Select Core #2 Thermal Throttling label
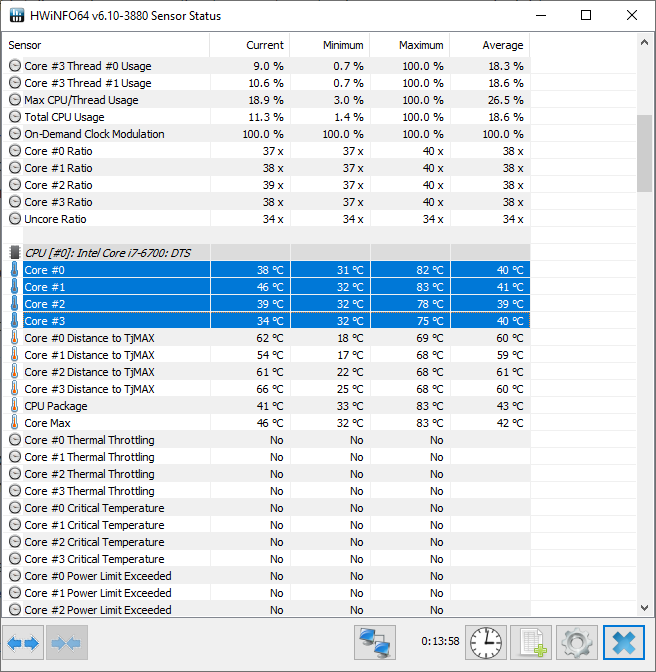This screenshot has width=656, height=672. (89, 474)
